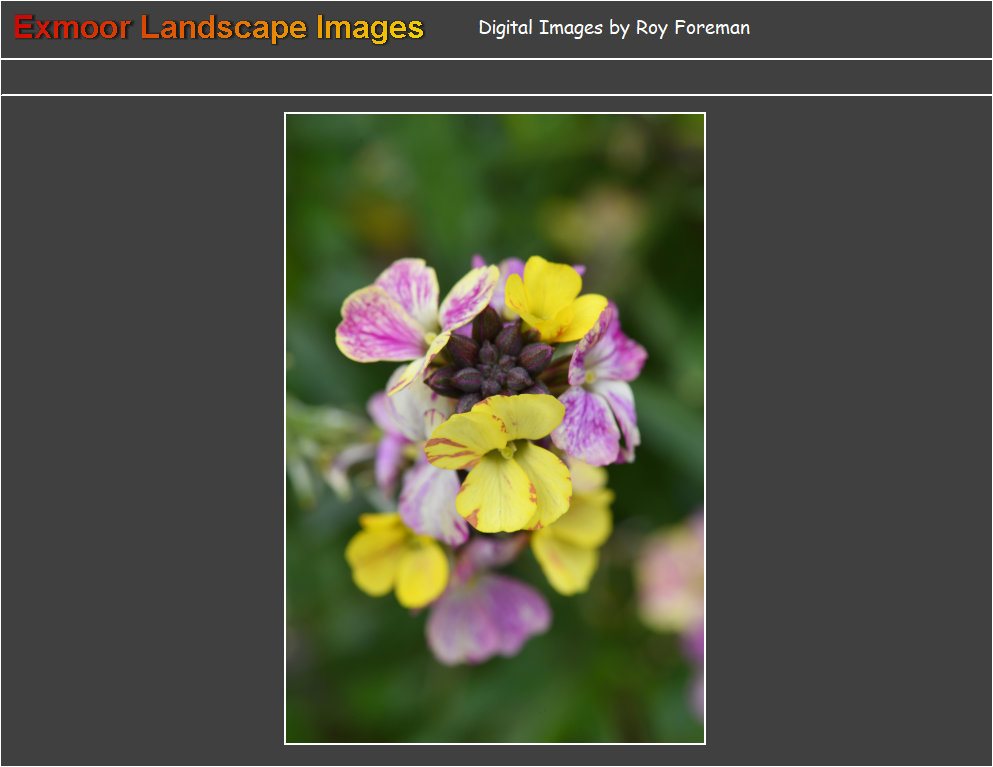
Task: Click the Digital Images by Roy Foreman text
Action: 613,28
